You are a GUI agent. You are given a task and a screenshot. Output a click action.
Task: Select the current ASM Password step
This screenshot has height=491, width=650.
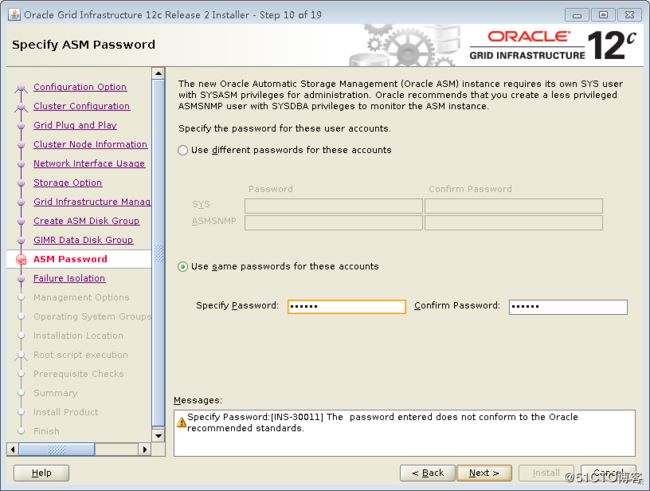[70, 259]
